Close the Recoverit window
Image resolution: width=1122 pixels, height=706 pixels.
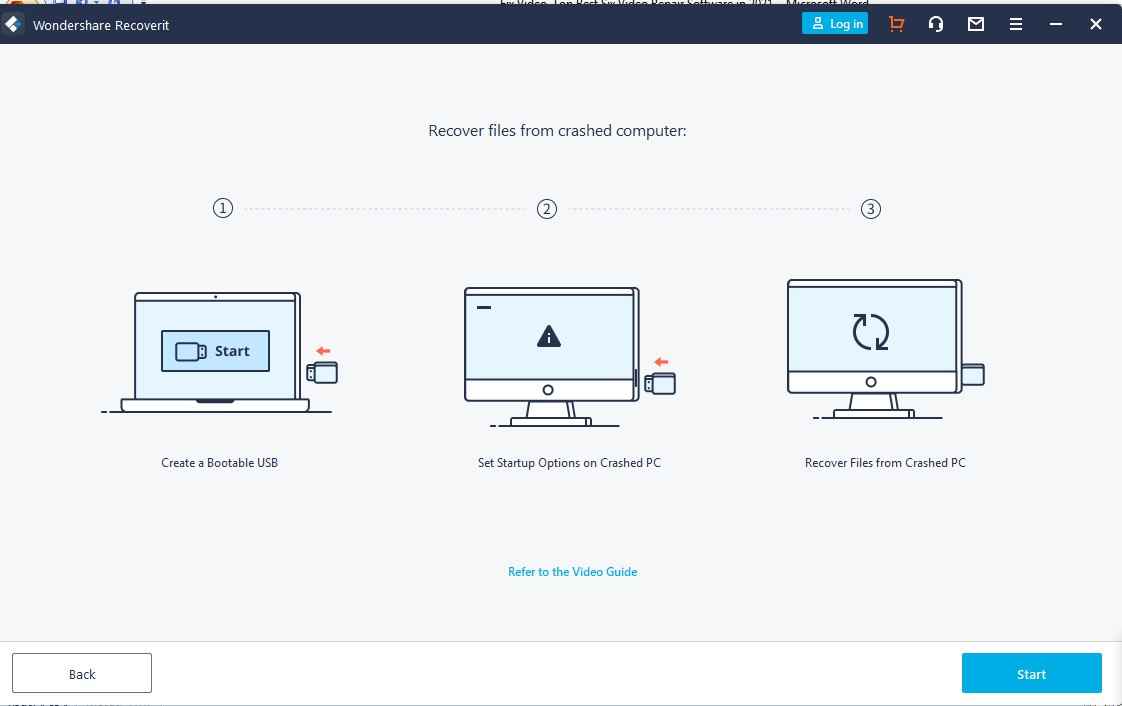[x=1096, y=24]
